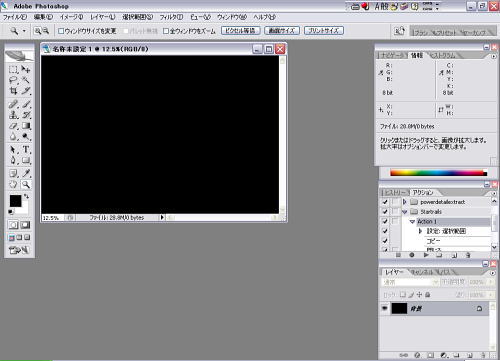
Task: Open the ファイル (File) menu
Action: (x=15, y=17)
